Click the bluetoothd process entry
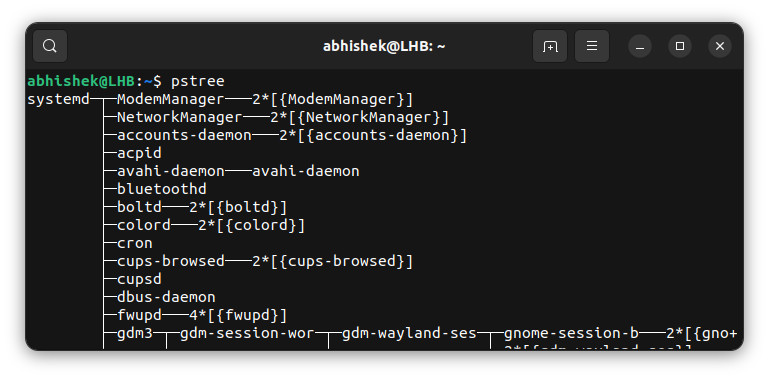 (x=162, y=189)
